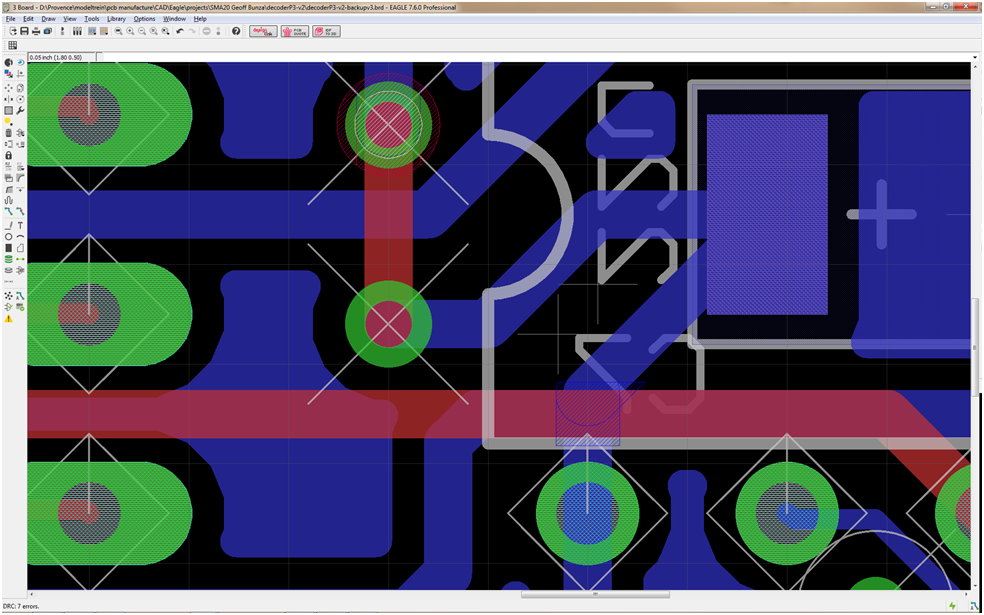Screen dimensions: 984x615
Task: Click the PCB Quote button
Action: [x=295, y=31]
